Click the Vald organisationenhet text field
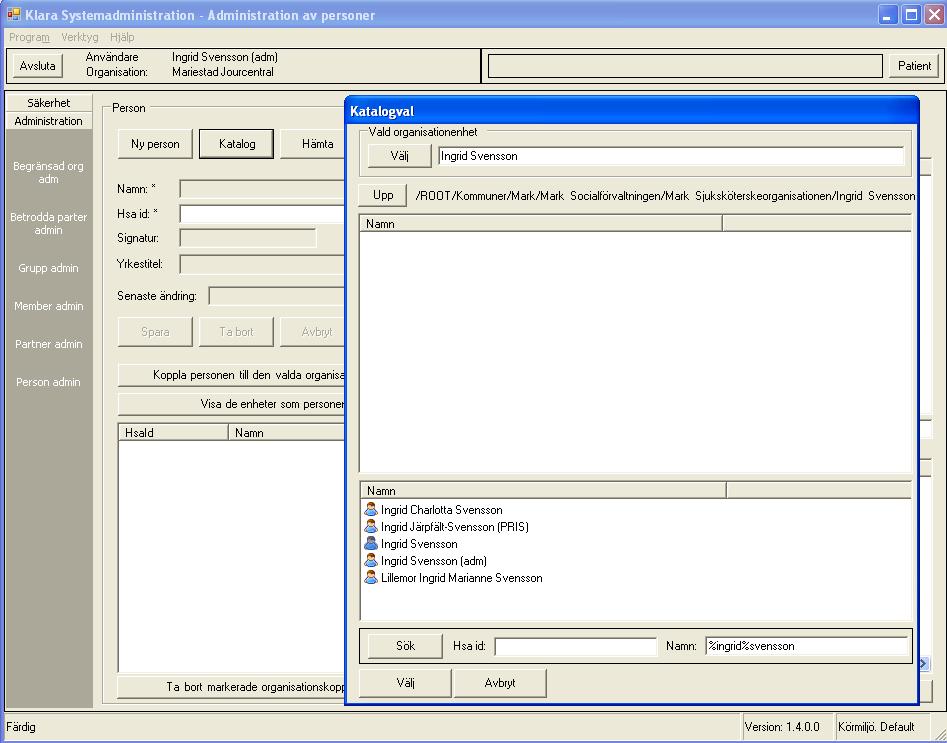947x743 pixels. pos(671,156)
